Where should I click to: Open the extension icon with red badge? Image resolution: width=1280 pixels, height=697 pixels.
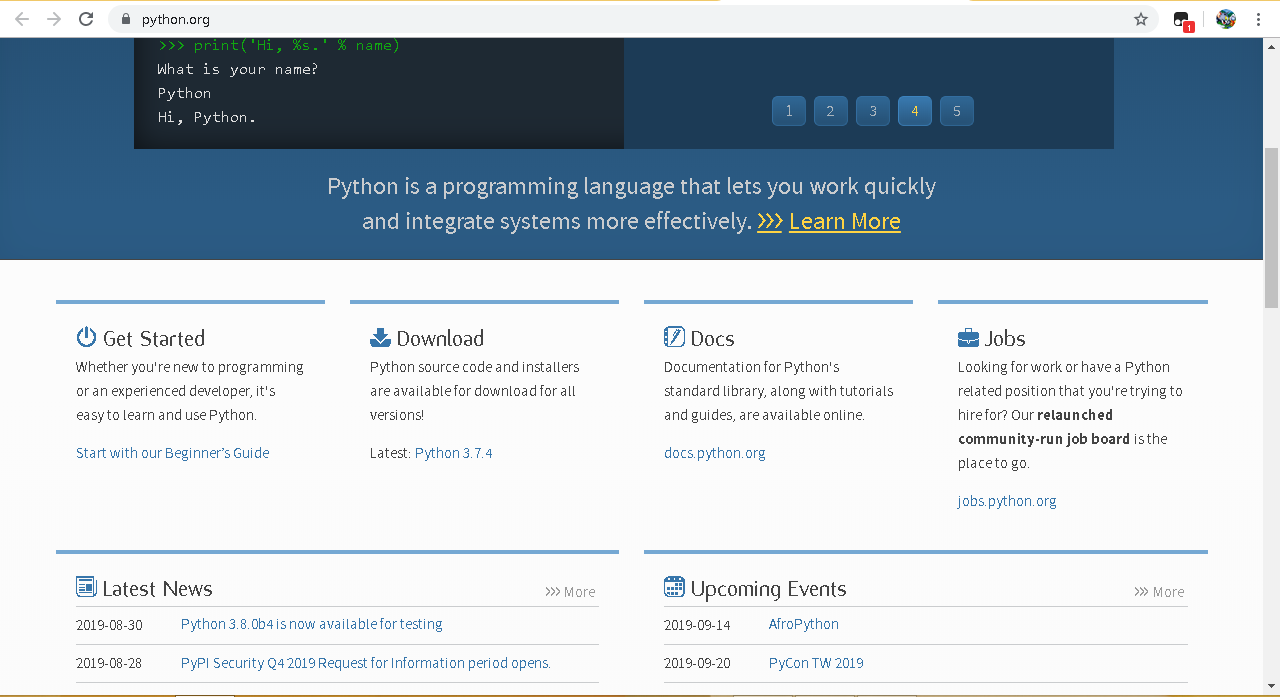(x=1182, y=20)
